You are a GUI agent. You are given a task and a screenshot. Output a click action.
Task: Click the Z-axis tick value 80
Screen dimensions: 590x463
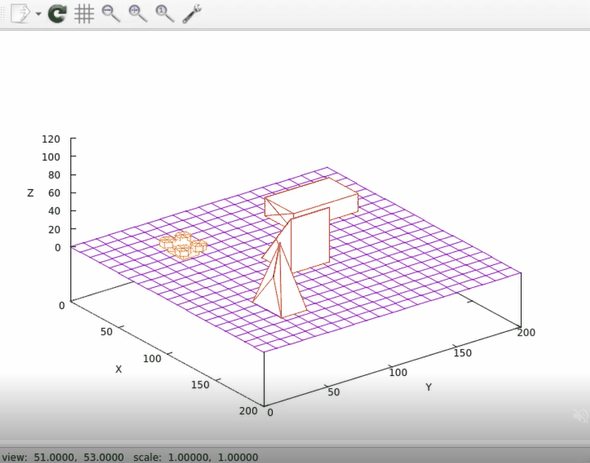pyautogui.click(x=54, y=175)
